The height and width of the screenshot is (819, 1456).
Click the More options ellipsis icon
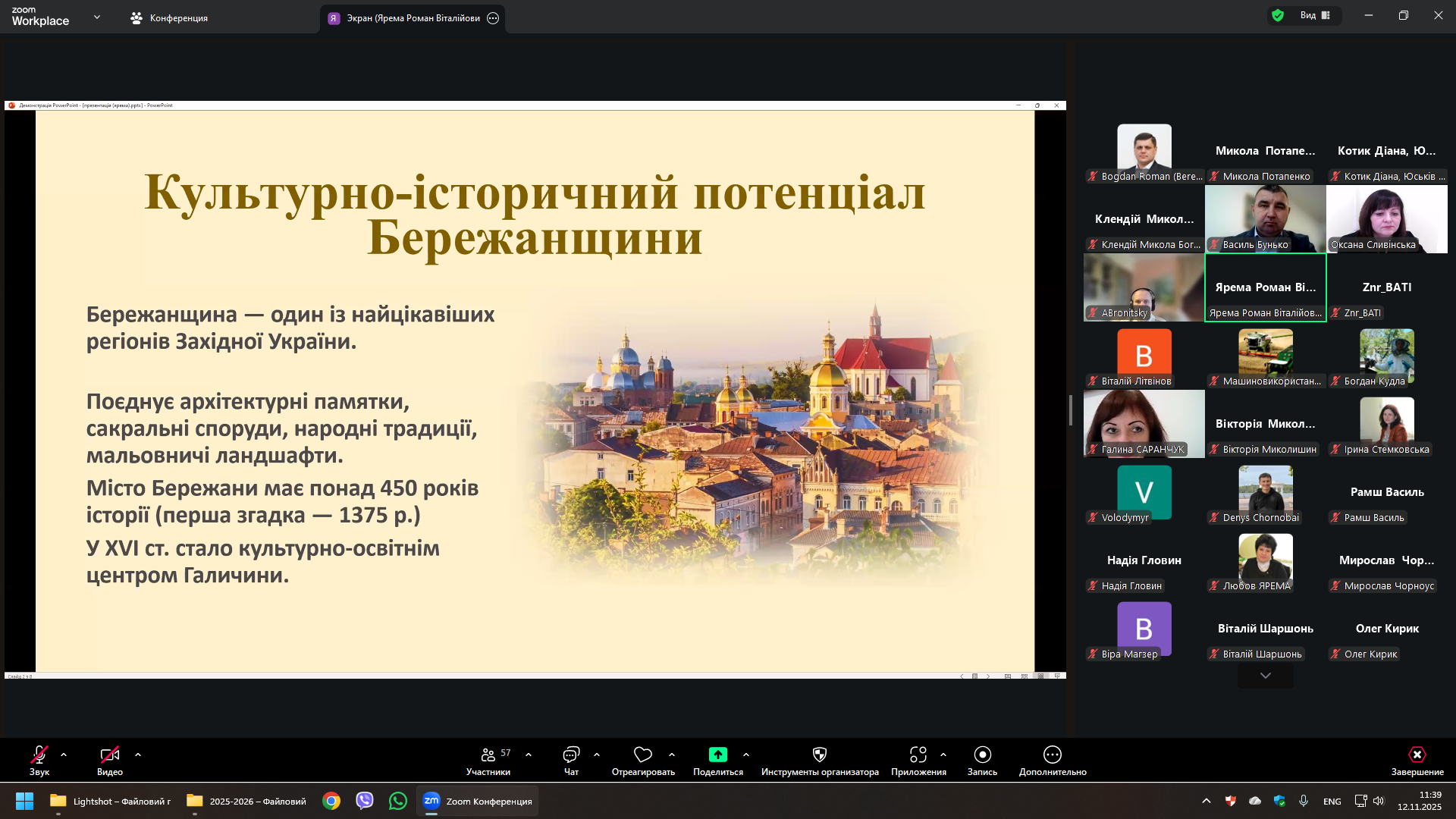pyautogui.click(x=1052, y=755)
